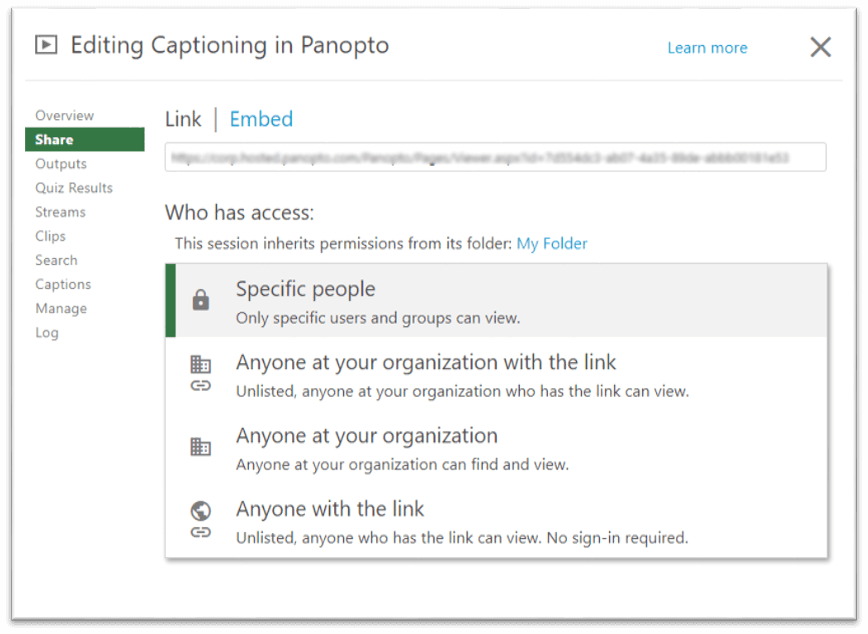Open the My Folder link

point(552,243)
